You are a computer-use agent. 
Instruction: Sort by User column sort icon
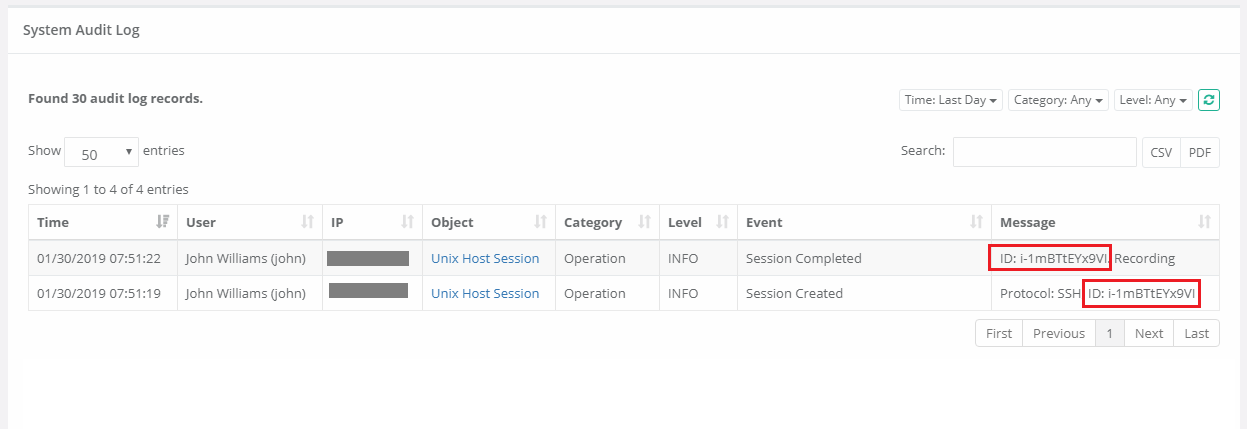point(308,222)
